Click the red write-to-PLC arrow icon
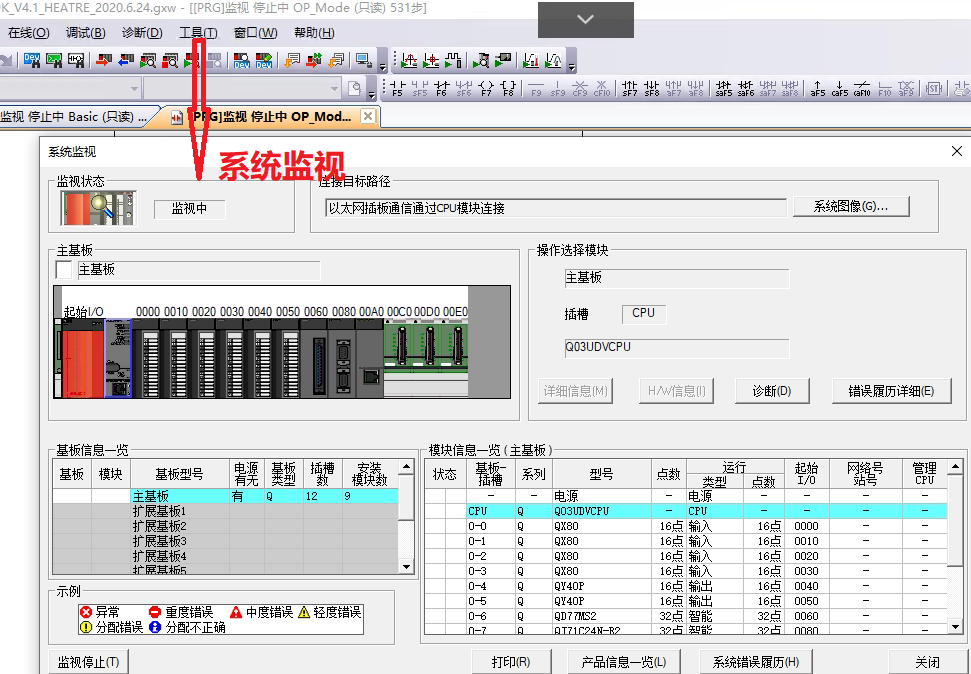 coord(104,61)
